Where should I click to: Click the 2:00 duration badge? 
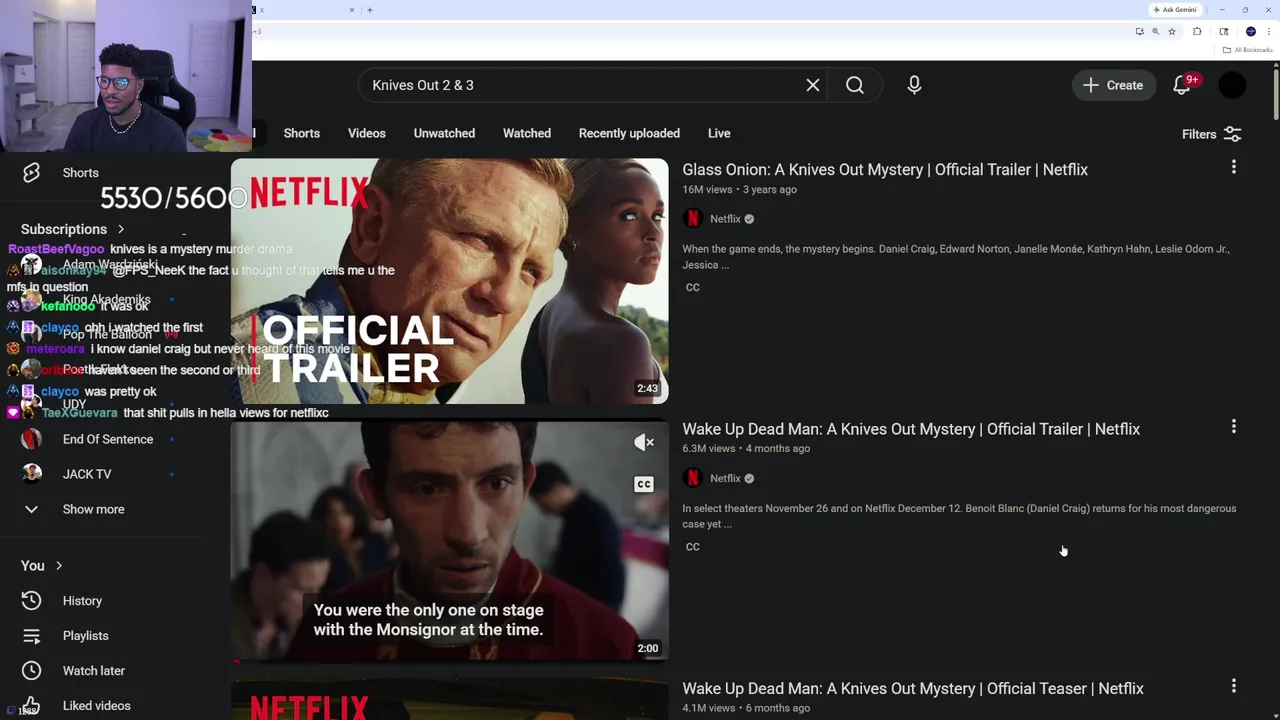click(x=648, y=649)
